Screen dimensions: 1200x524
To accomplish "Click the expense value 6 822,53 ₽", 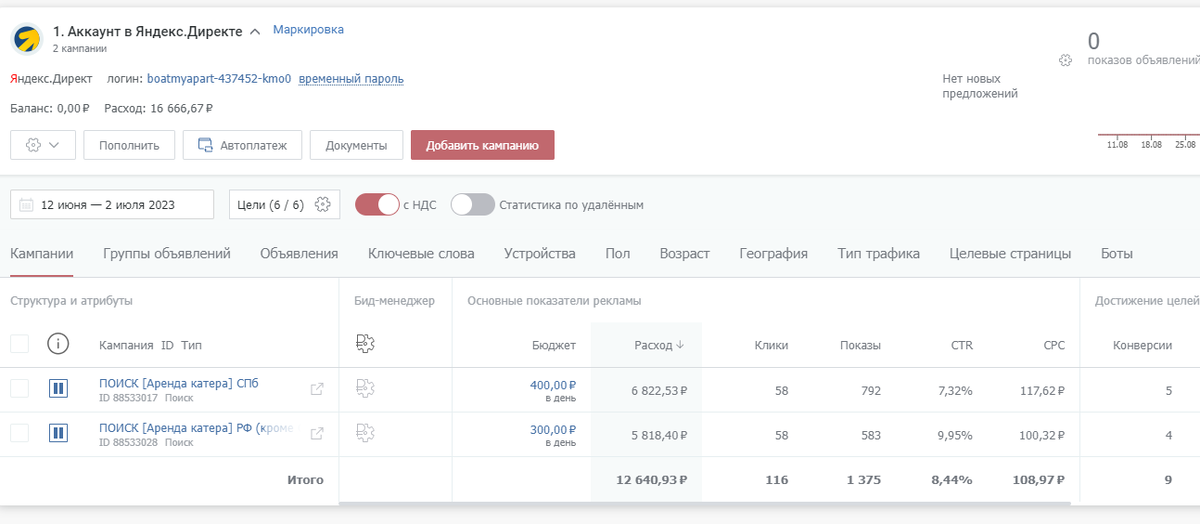I will 660,391.
